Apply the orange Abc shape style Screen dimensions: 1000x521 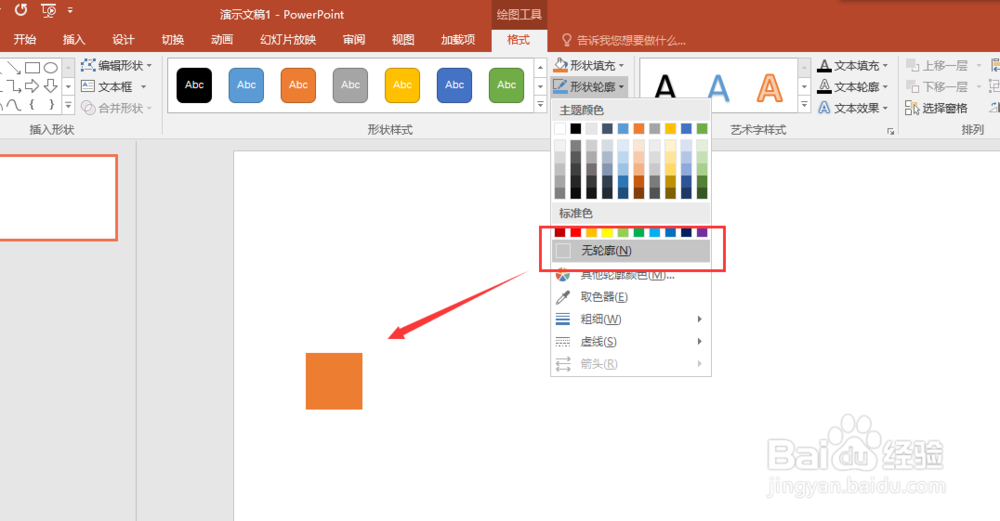coord(298,85)
